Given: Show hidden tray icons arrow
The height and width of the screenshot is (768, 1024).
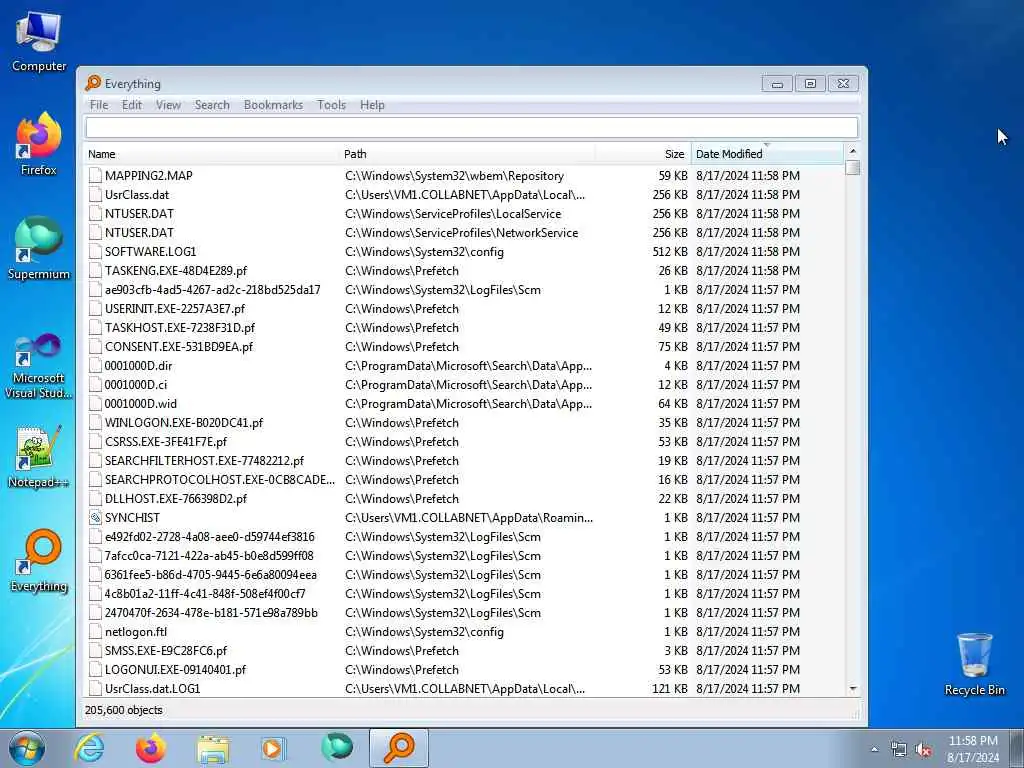Looking at the screenshot, I should coord(874,750).
